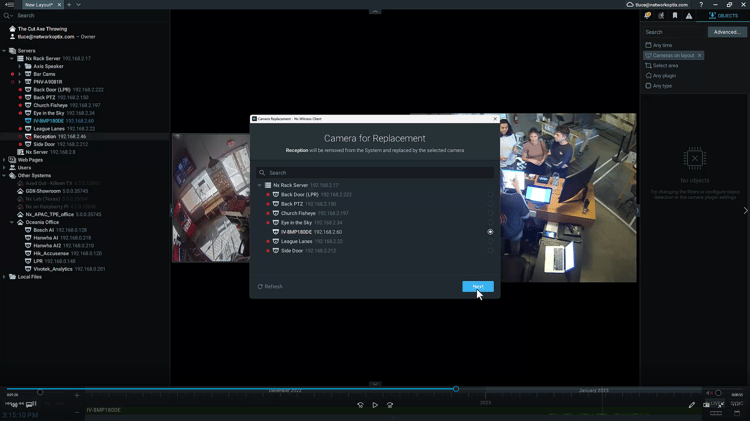Click Next in Camera Replacement dialog

click(x=478, y=287)
